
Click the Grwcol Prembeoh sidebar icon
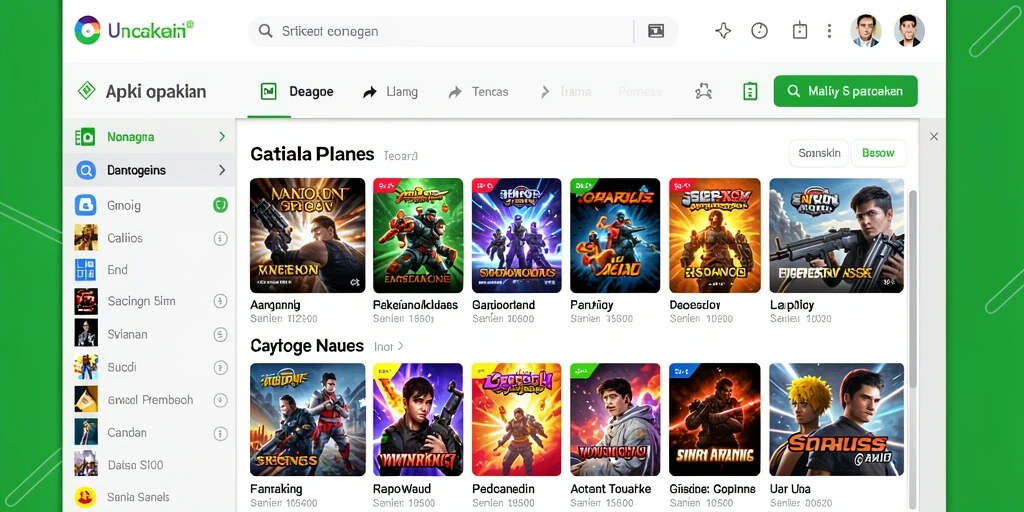click(86, 400)
